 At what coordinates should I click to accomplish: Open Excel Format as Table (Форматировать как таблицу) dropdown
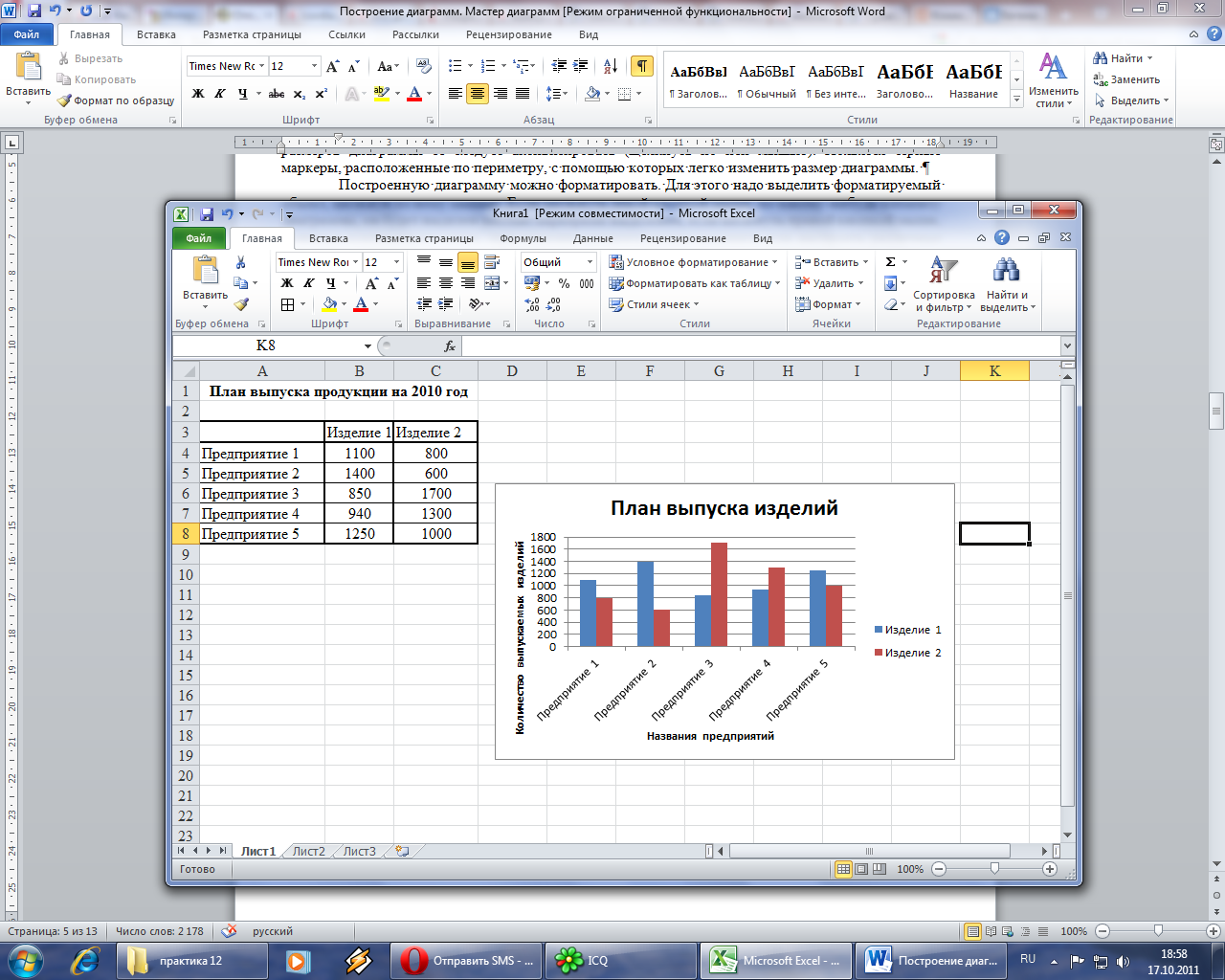click(x=694, y=283)
